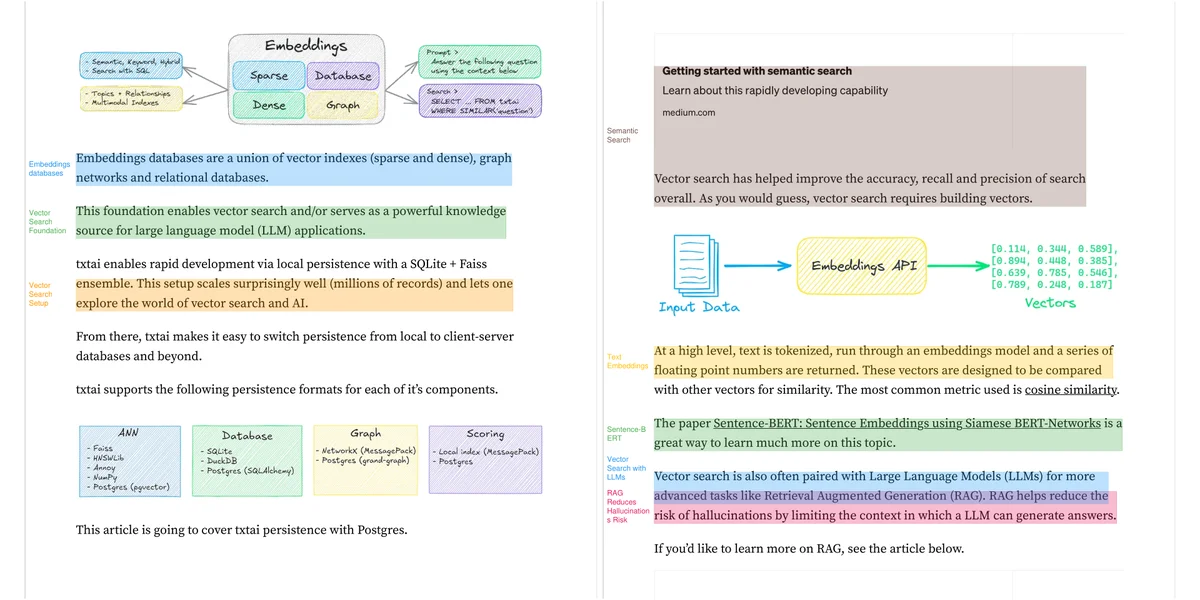Image resolution: width=1200 pixels, height=600 pixels.
Task: Click the purple Search SQL query box
Action: 481,99
